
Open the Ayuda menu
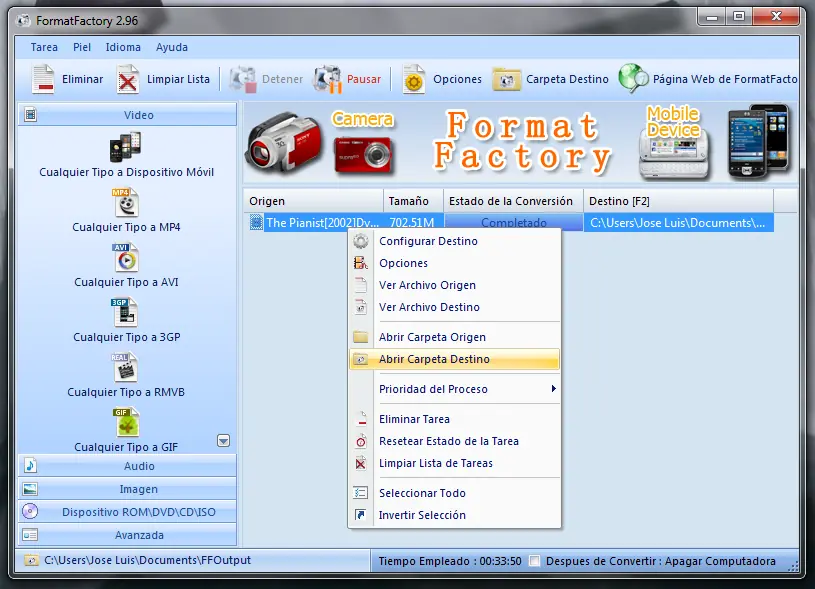[x=172, y=47]
